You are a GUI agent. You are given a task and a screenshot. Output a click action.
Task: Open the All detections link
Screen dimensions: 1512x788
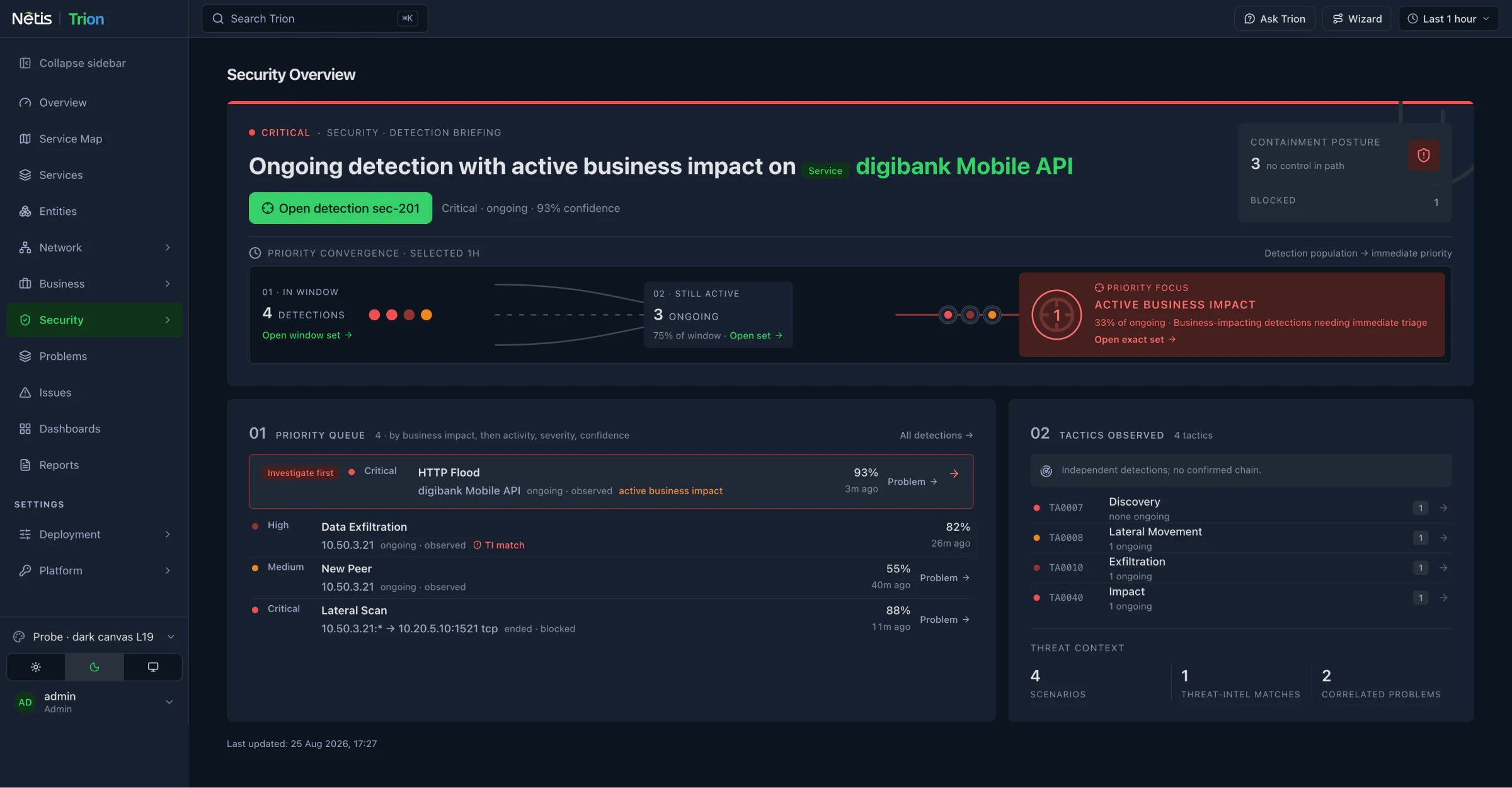pyautogui.click(x=936, y=436)
